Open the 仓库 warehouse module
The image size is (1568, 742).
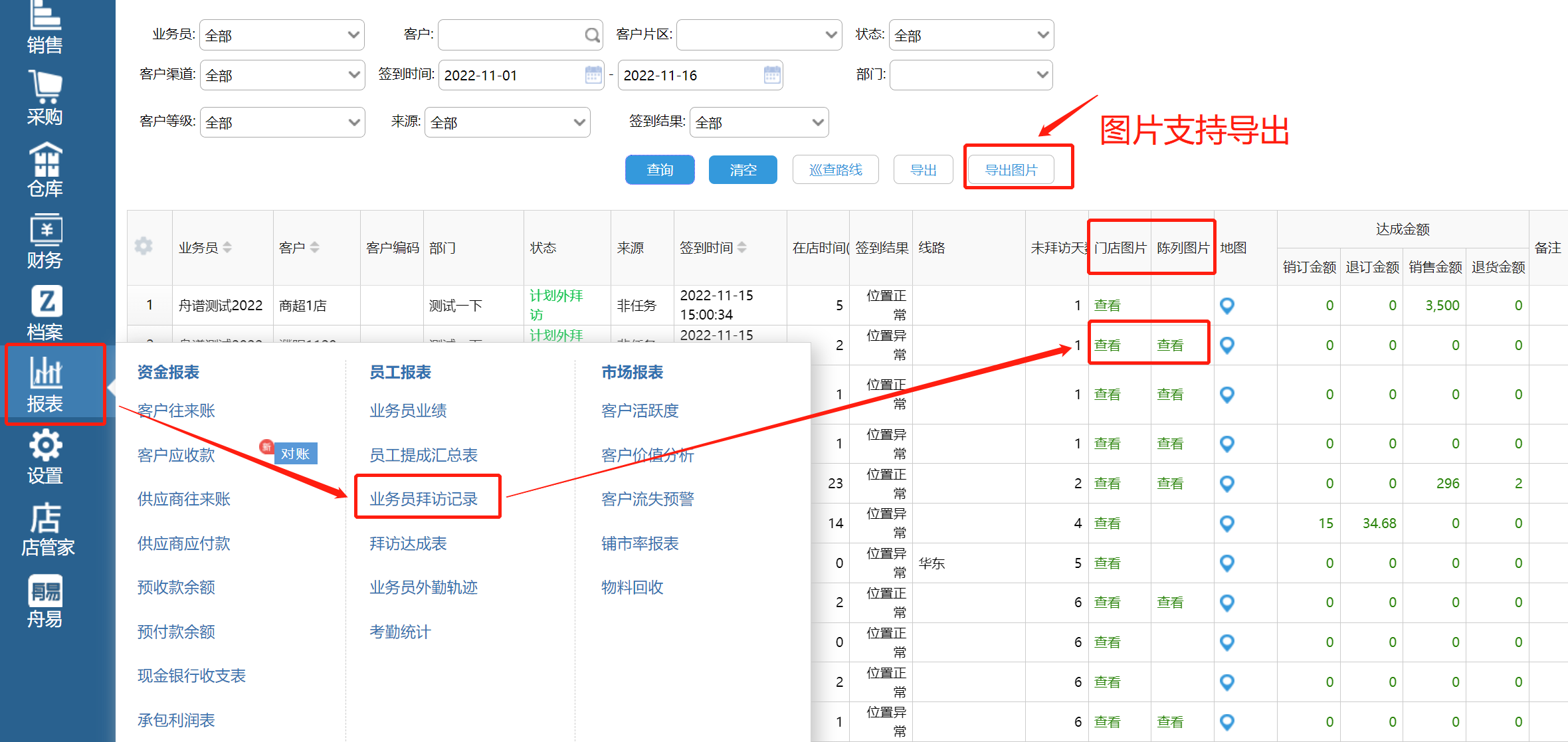[x=45, y=170]
